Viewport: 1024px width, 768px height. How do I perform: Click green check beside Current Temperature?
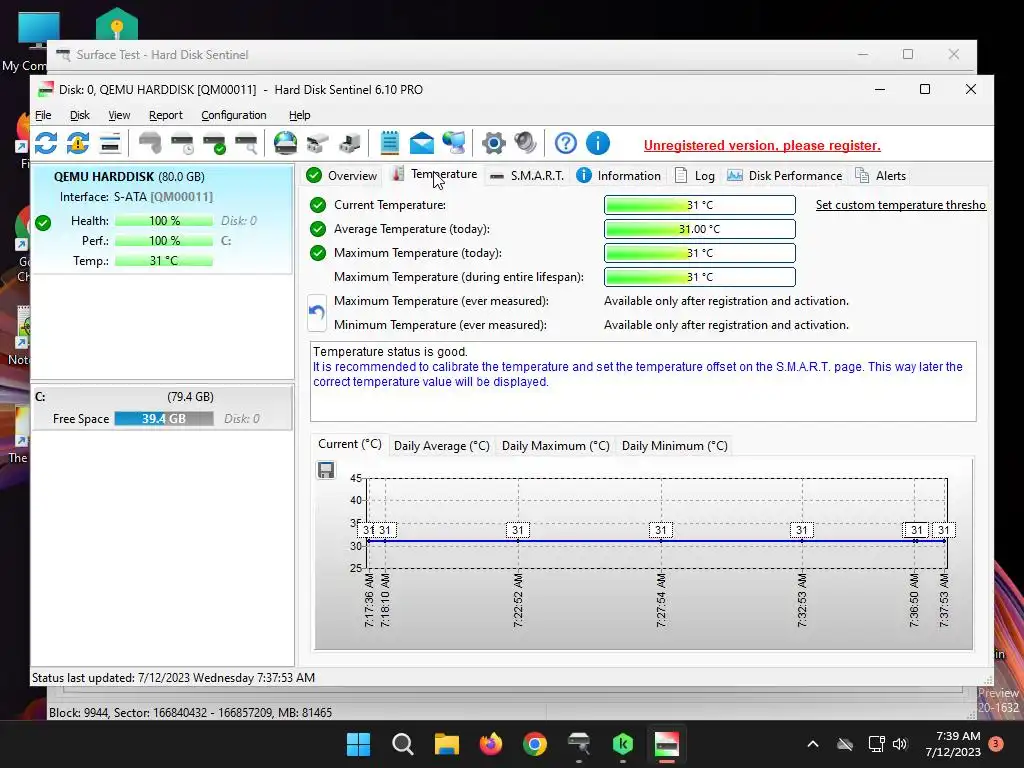click(x=318, y=205)
